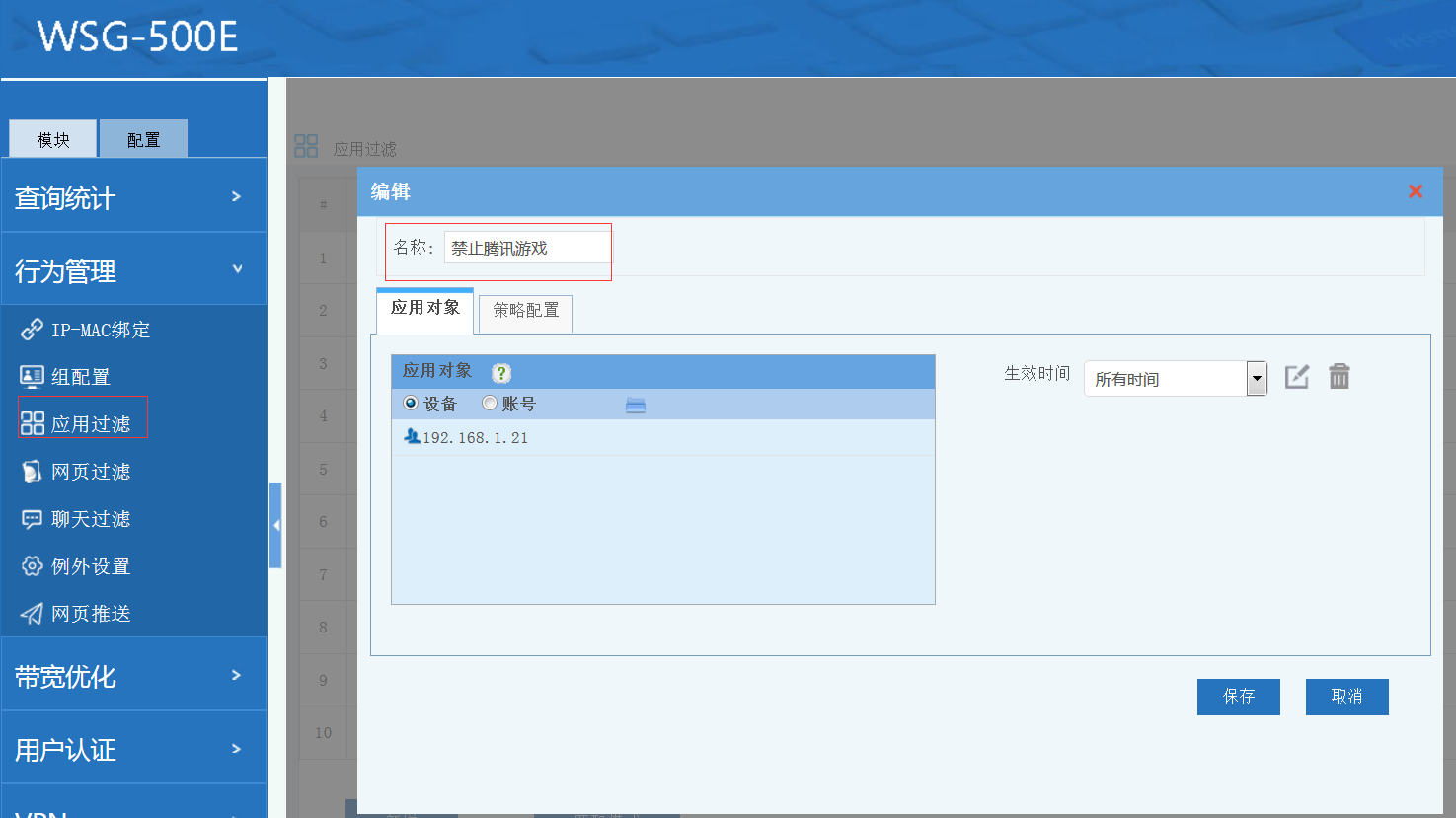
Task: Click the blue folder icon to add objects
Action: pos(636,406)
